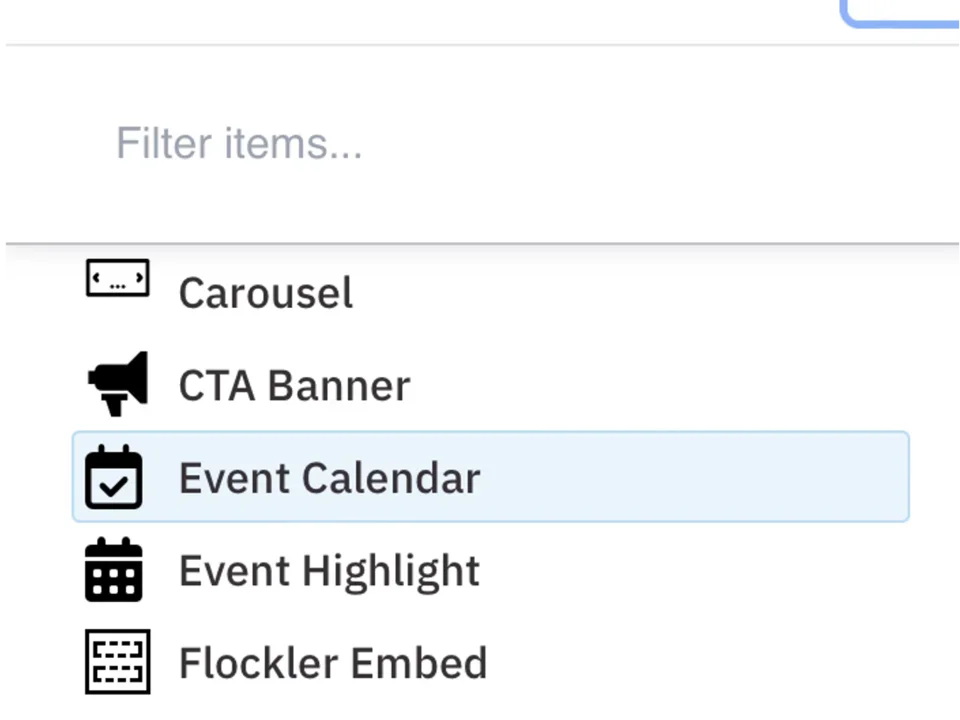960x720 pixels.
Task: Click the Event Calendar label text
Action: (x=329, y=477)
